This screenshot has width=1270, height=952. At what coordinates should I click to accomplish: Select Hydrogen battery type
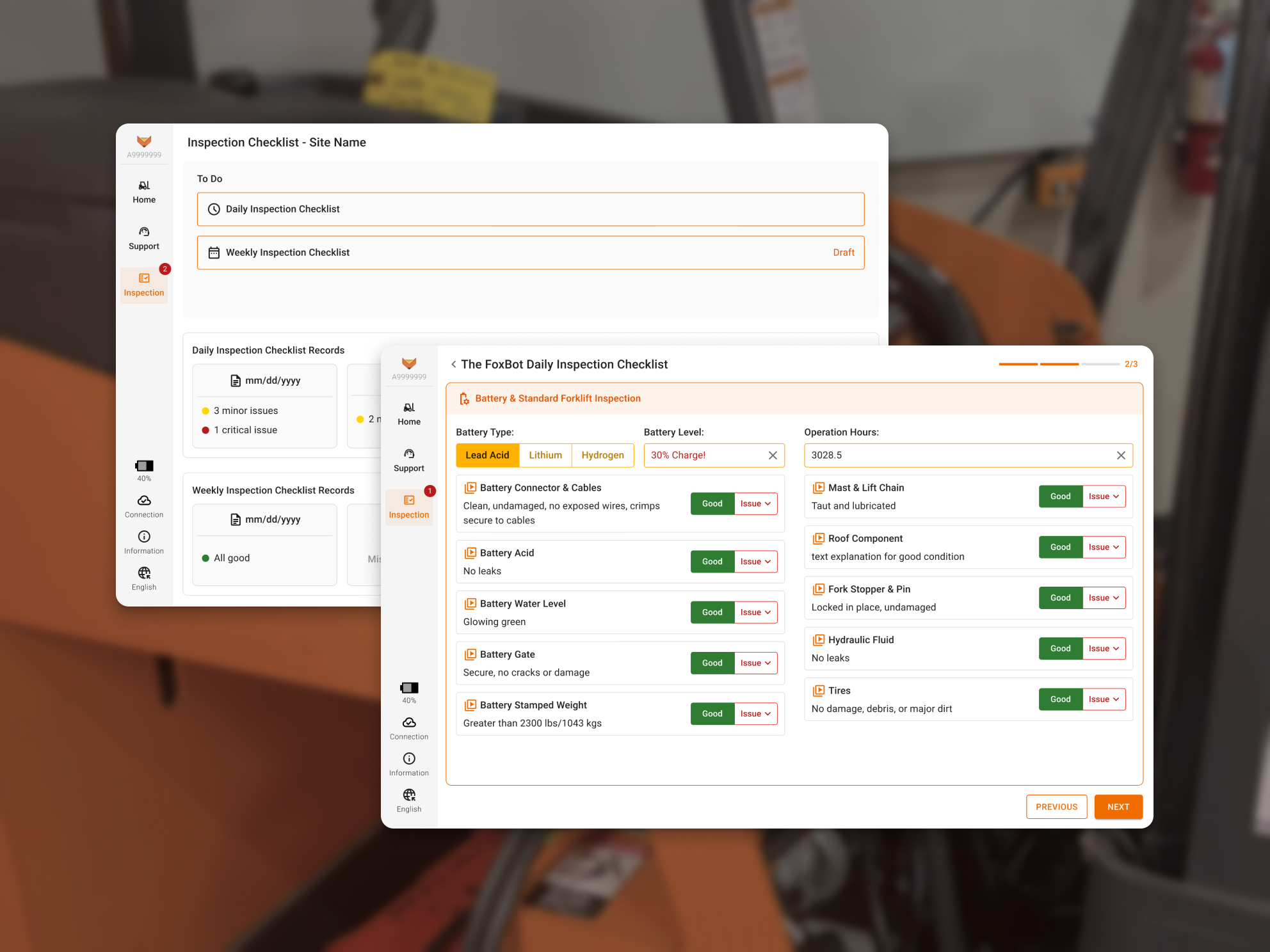click(x=602, y=455)
